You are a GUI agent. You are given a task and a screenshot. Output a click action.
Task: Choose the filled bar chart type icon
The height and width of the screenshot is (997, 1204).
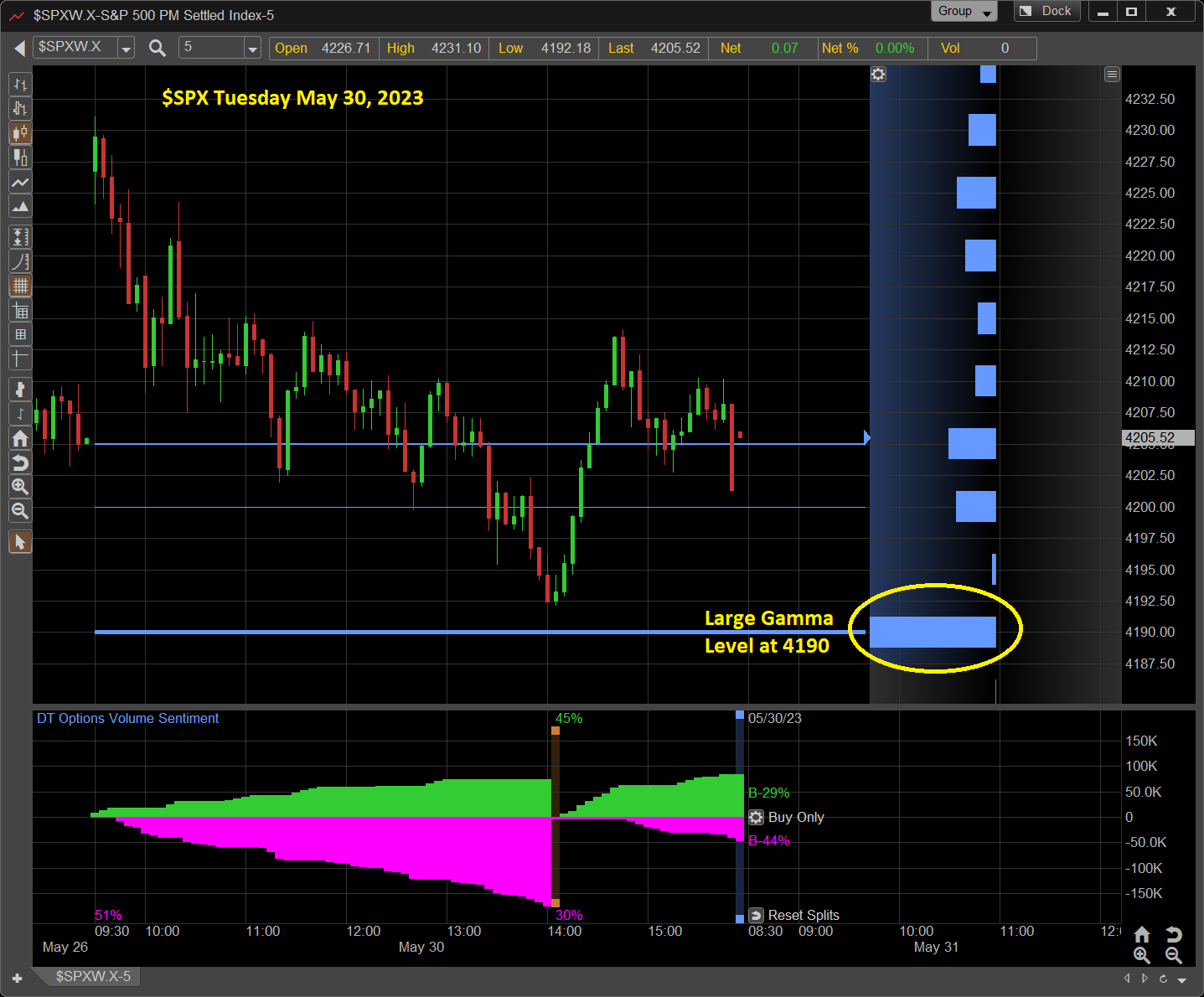pyautogui.click(x=20, y=158)
